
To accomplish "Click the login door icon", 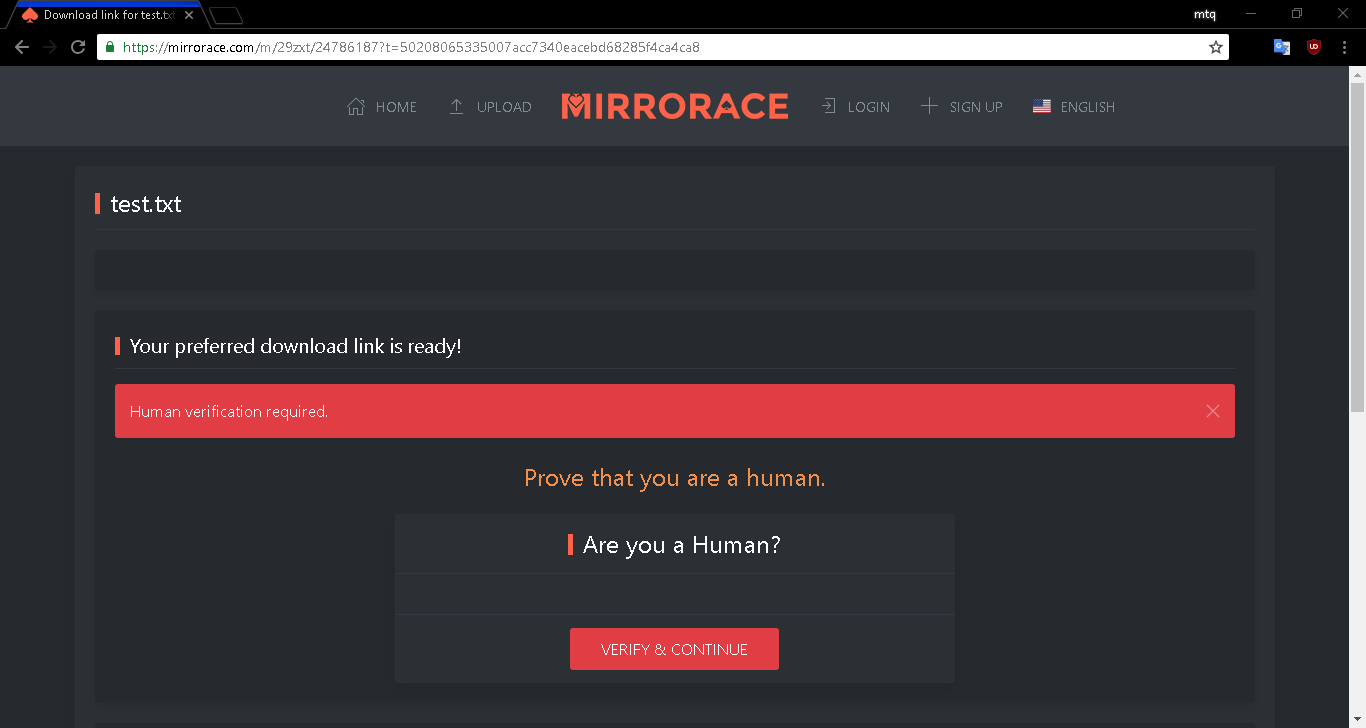I will (829, 106).
